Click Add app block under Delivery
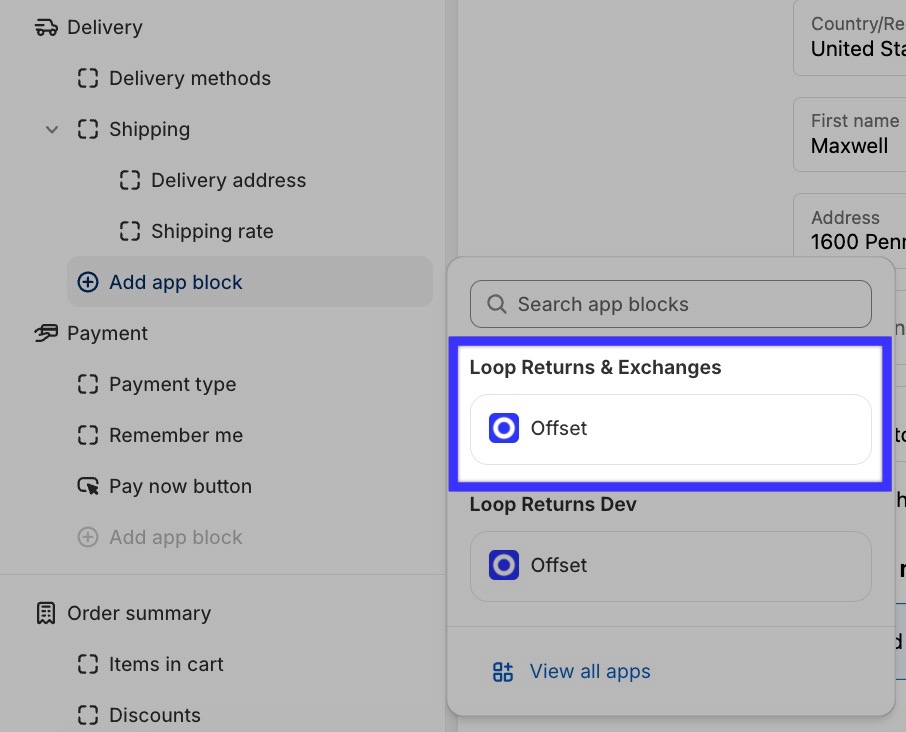The width and height of the screenshot is (906, 732). pos(175,282)
